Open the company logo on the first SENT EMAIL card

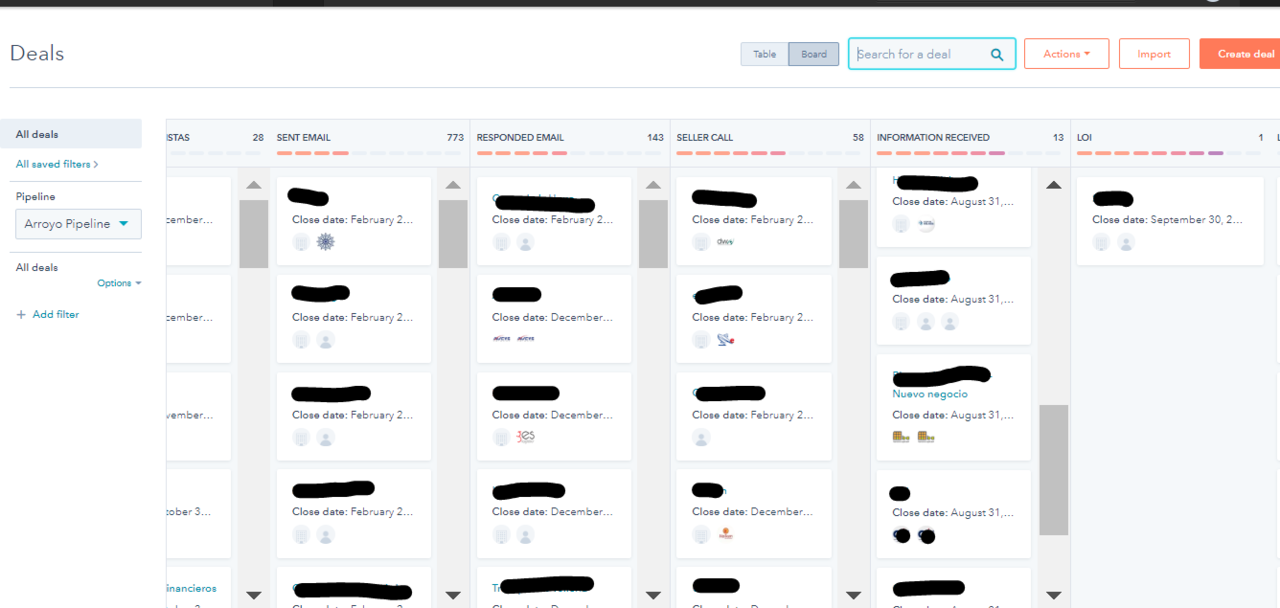pyautogui.click(x=325, y=242)
